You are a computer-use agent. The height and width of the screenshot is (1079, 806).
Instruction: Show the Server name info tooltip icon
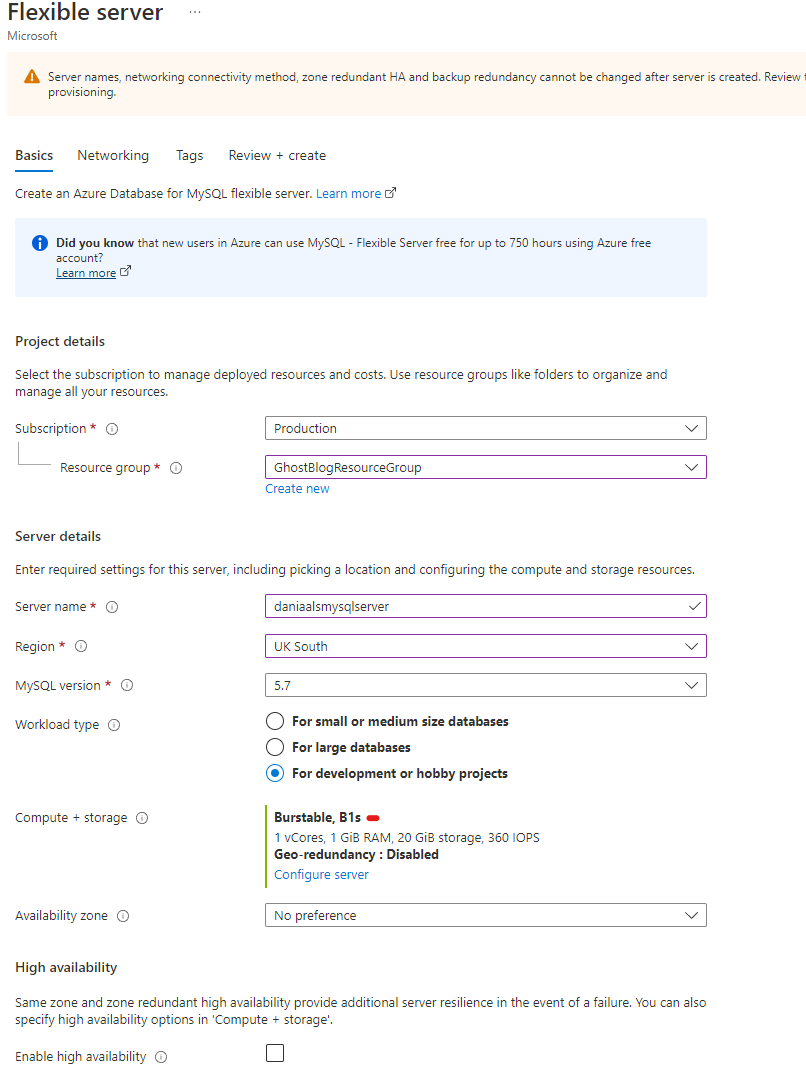click(x=112, y=607)
